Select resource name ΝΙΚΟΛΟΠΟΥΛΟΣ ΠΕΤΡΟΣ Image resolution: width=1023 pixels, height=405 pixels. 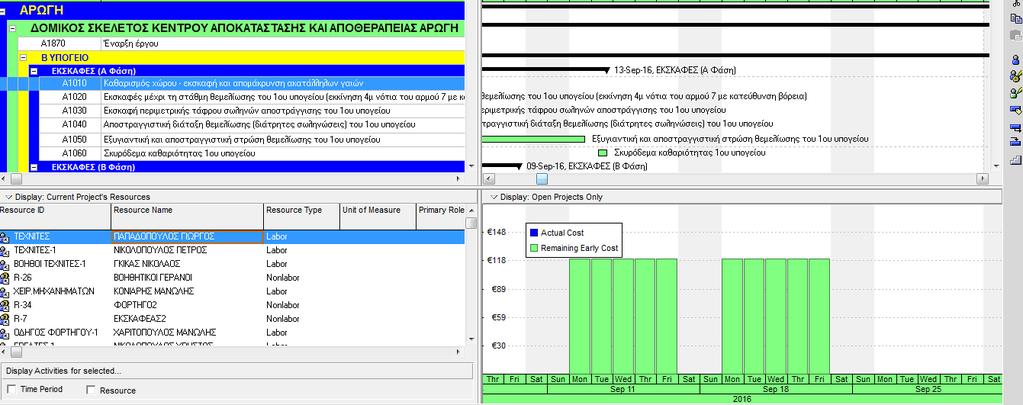(160, 250)
